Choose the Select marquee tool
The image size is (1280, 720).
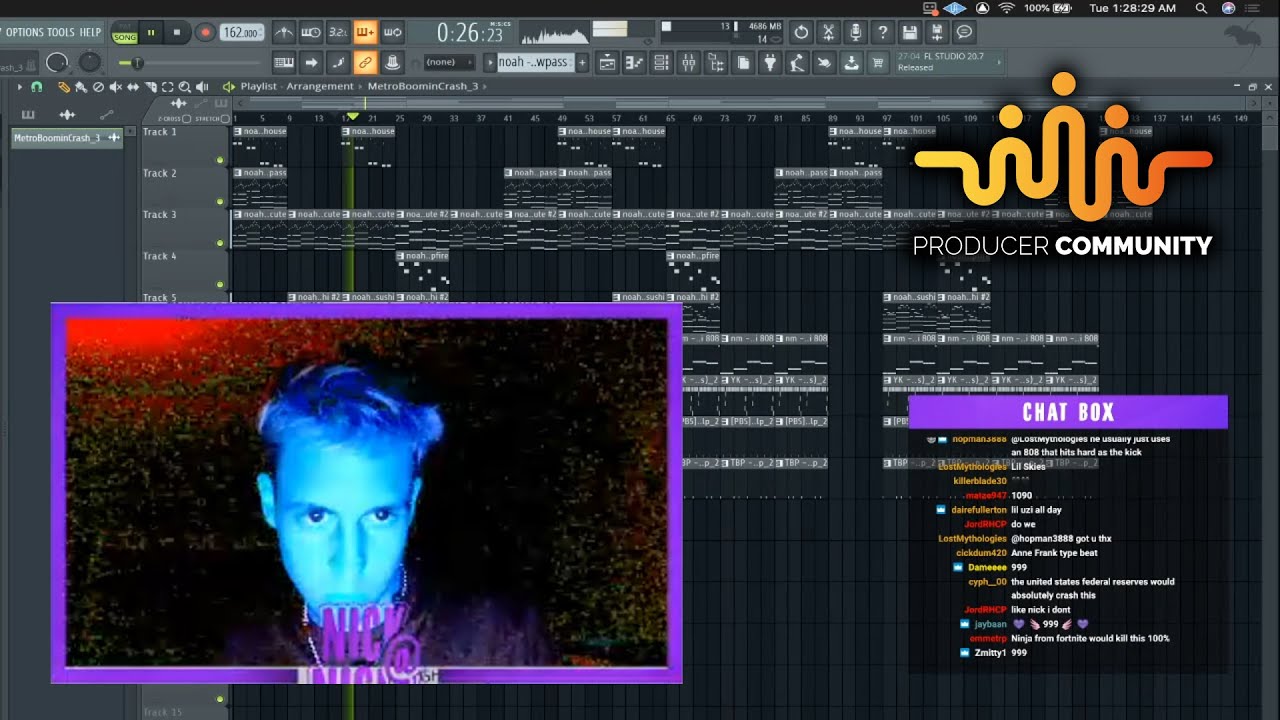[x=167, y=87]
